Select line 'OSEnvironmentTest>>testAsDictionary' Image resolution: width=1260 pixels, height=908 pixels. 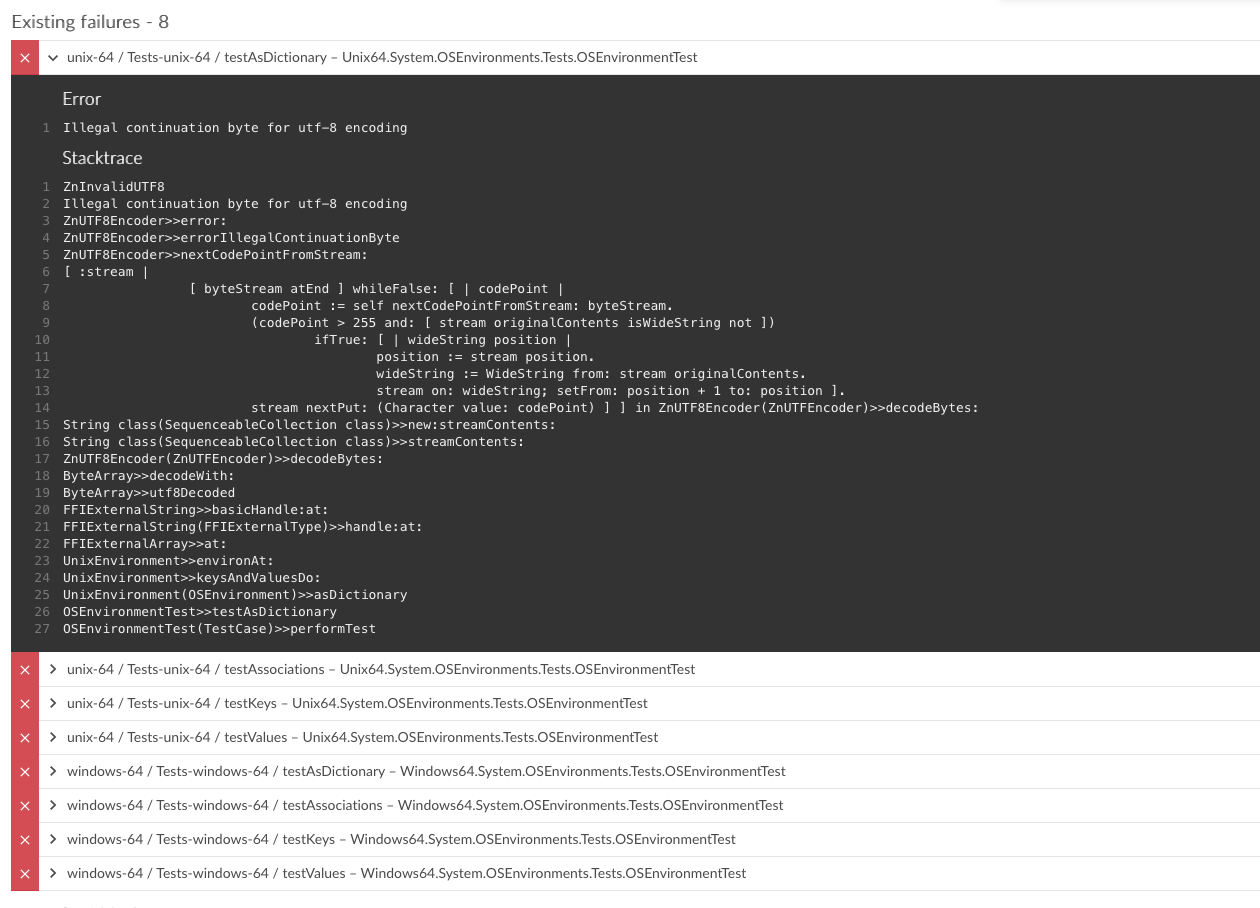tap(200, 612)
